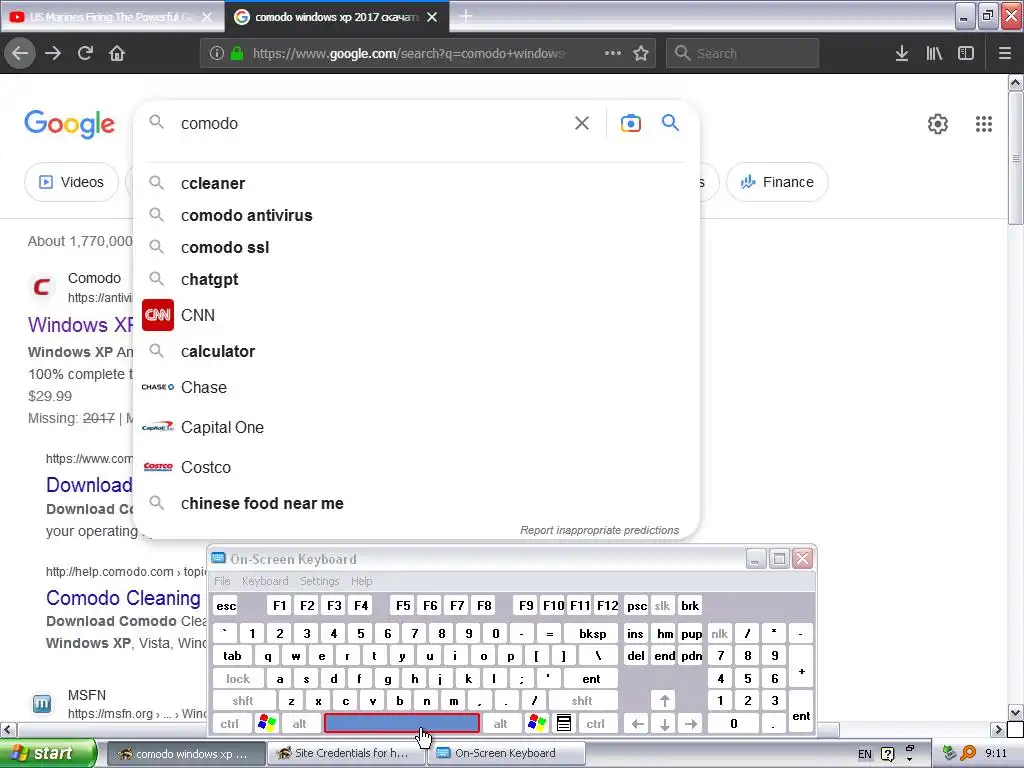Image resolution: width=1024 pixels, height=768 pixels.
Task: Open the On-Screen Keyboard Help menu
Action: pyautogui.click(x=361, y=581)
